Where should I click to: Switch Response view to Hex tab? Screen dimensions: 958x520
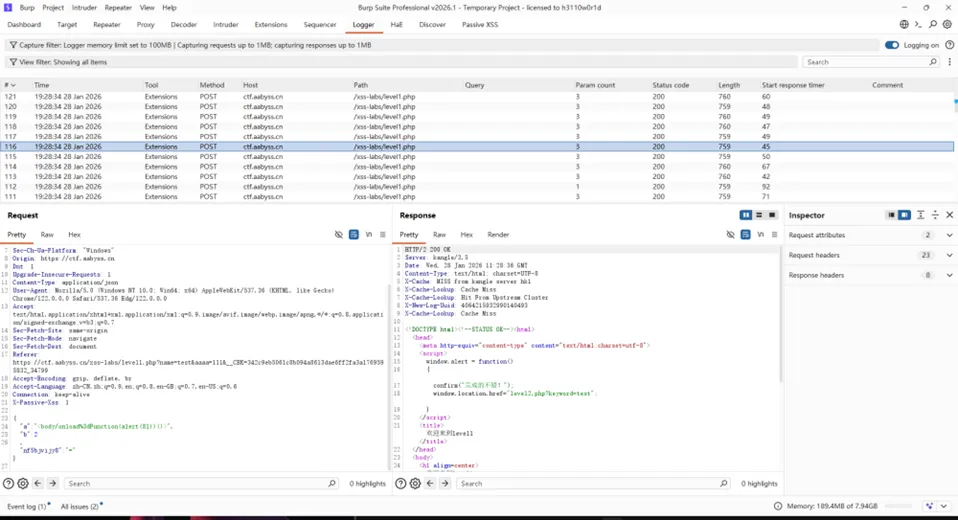tap(467, 235)
